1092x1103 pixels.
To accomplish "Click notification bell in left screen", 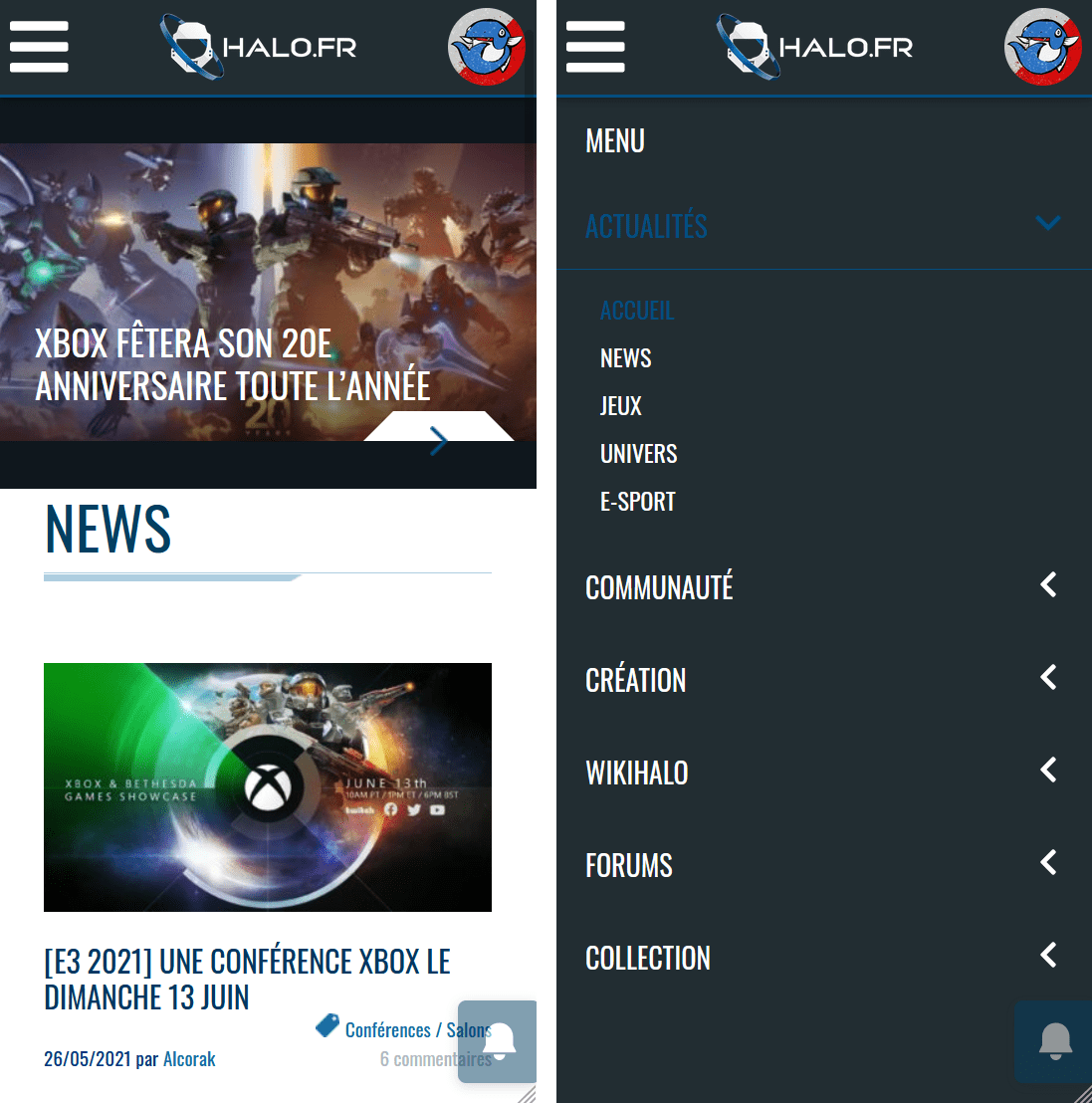I will pyautogui.click(x=499, y=1042).
